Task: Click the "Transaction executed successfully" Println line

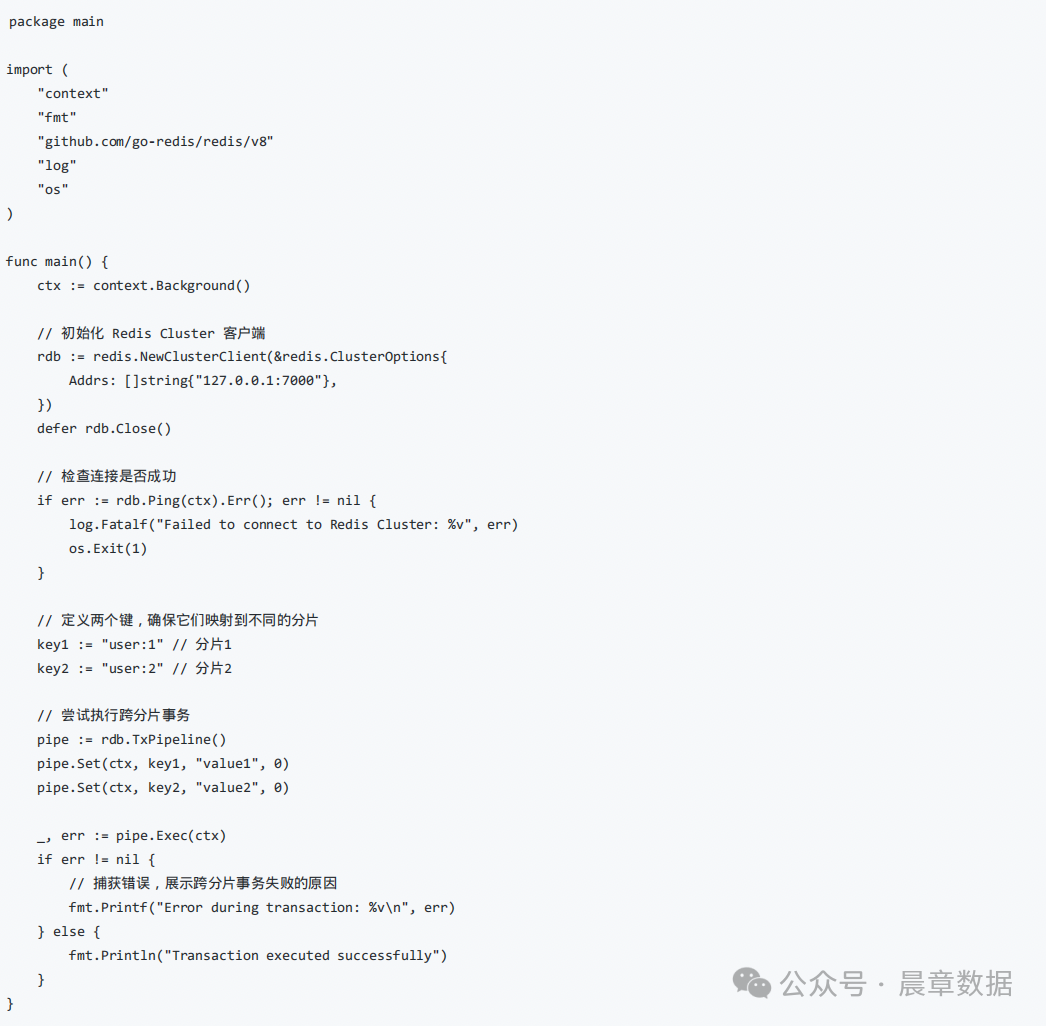Action: point(258,955)
